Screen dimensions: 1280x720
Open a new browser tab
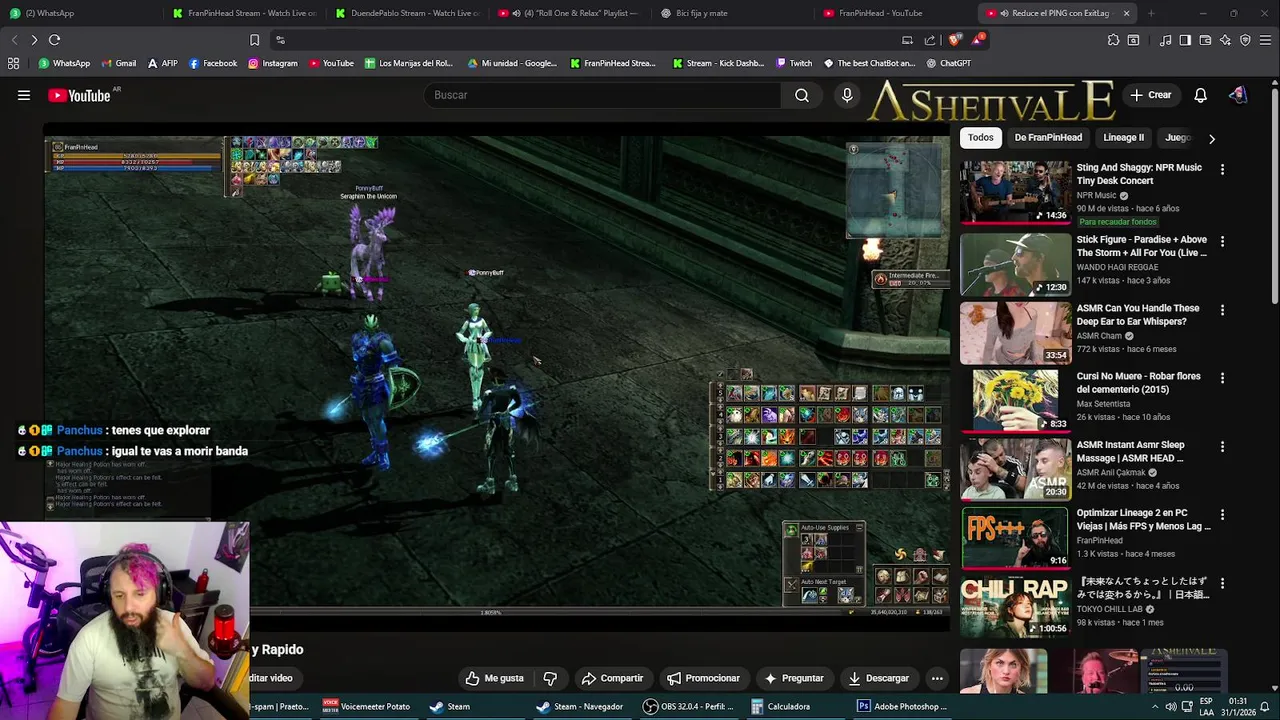point(1151,13)
